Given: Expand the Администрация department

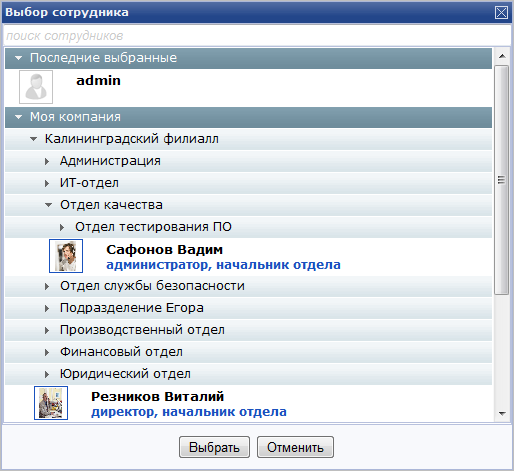Looking at the screenshot, I should (x=47, y=161).
